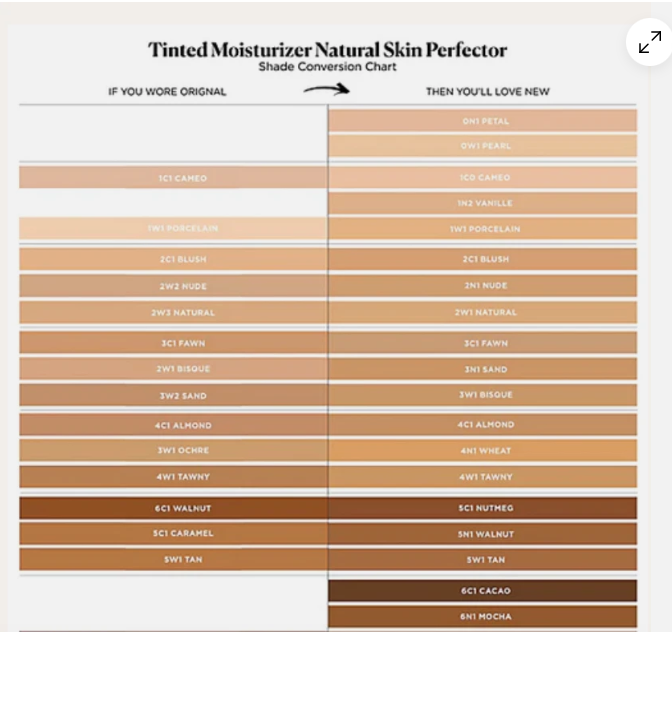Click the 6N1 Mocha shade bar

coord(482,616)
